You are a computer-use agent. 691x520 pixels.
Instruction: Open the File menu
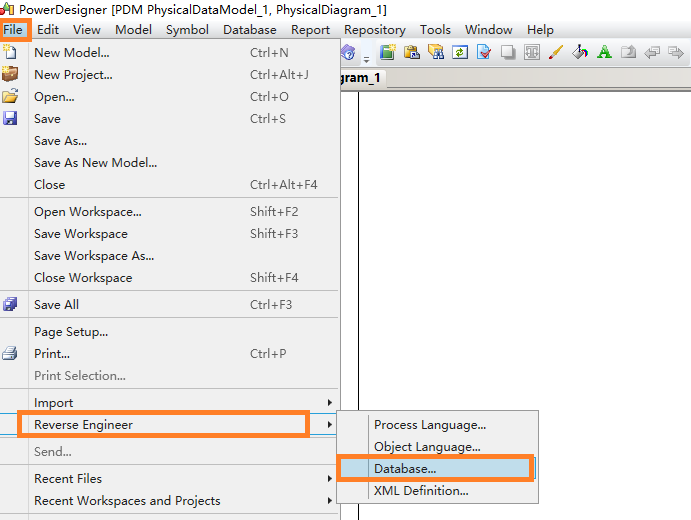tap(13, 30)
